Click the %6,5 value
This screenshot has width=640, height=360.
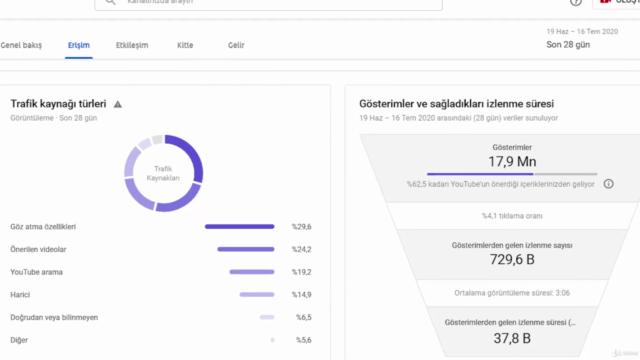pos(304,317)
